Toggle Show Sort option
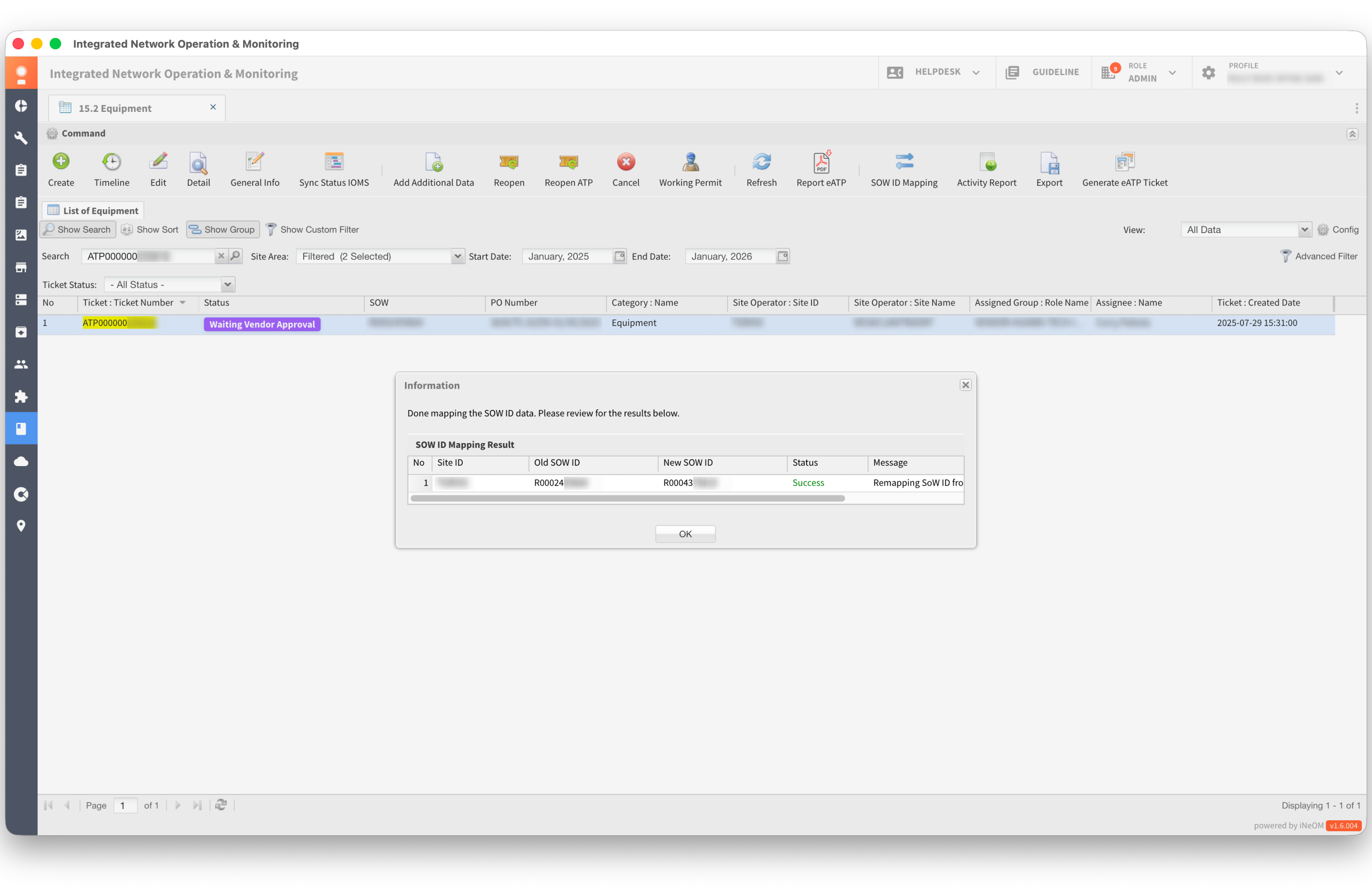Screen dimensions: 1372x895 point(150,229)
